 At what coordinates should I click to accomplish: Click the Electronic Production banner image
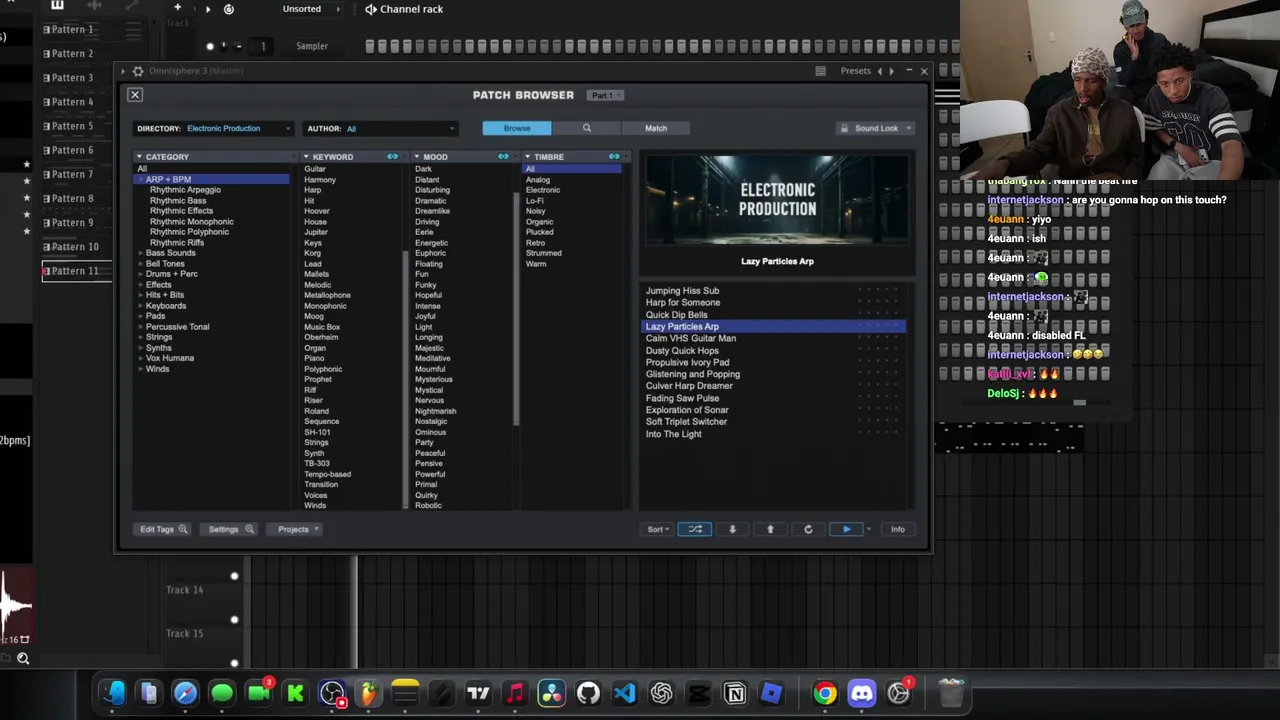(x=777, y=199)
